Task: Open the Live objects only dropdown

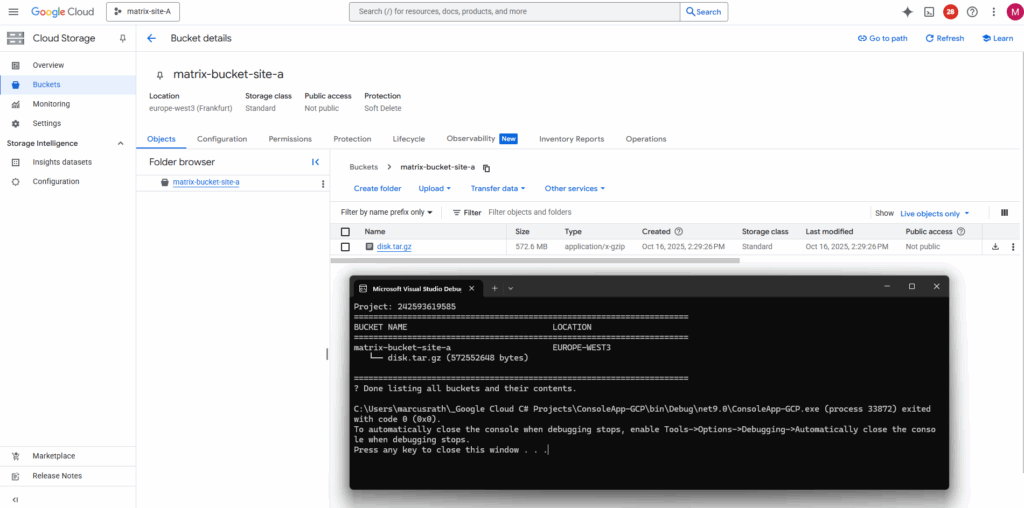Action: [x=935, y=213]
